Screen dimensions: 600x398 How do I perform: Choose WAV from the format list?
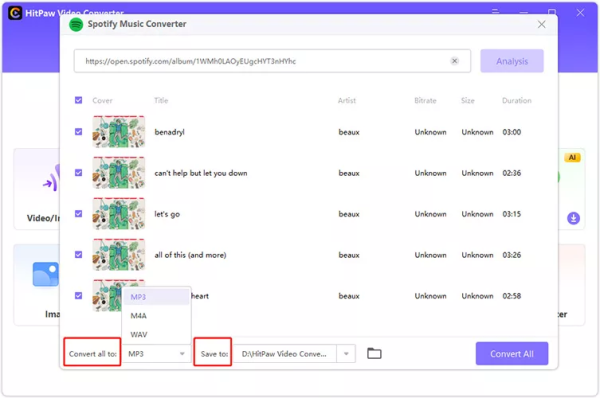click(156, 334)
